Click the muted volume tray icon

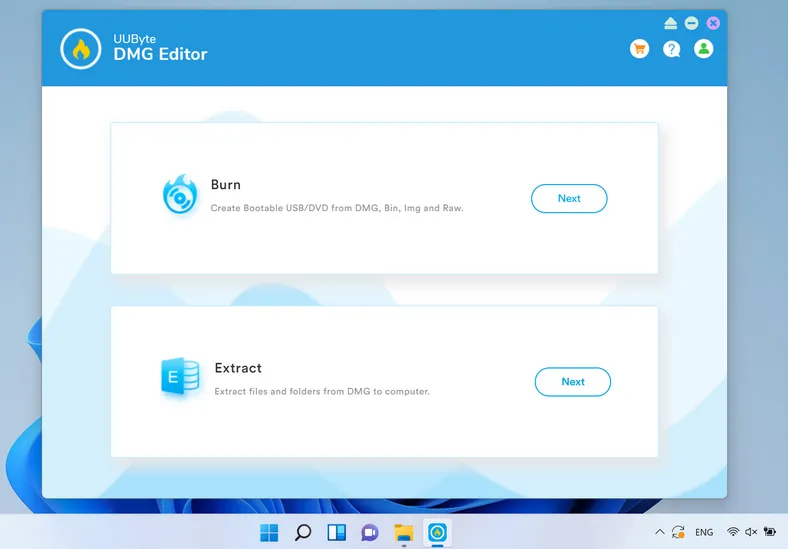[751, 532]
